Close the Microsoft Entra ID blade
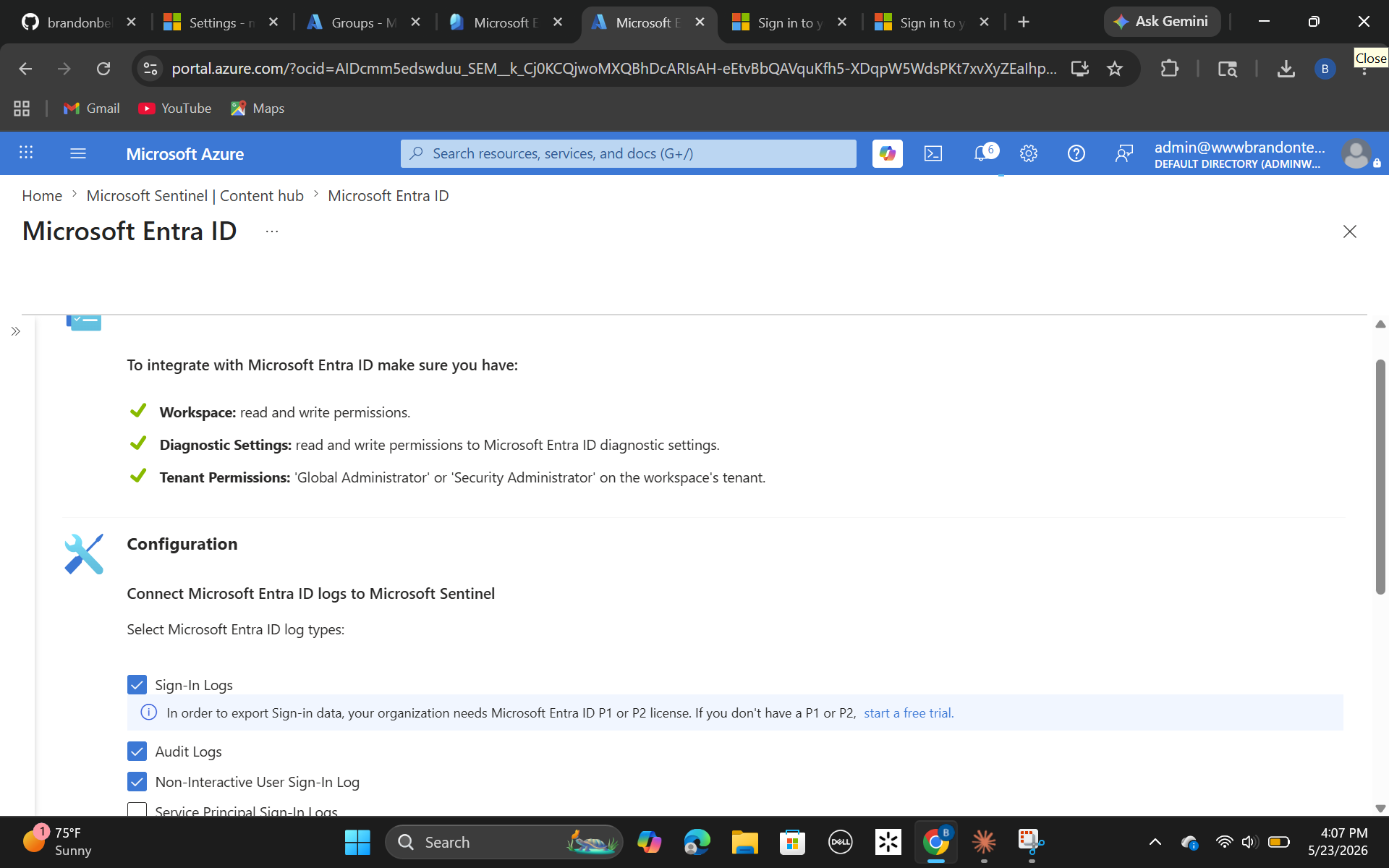The width and height of the screenshot is (1389, 868). pos(1349,231)
